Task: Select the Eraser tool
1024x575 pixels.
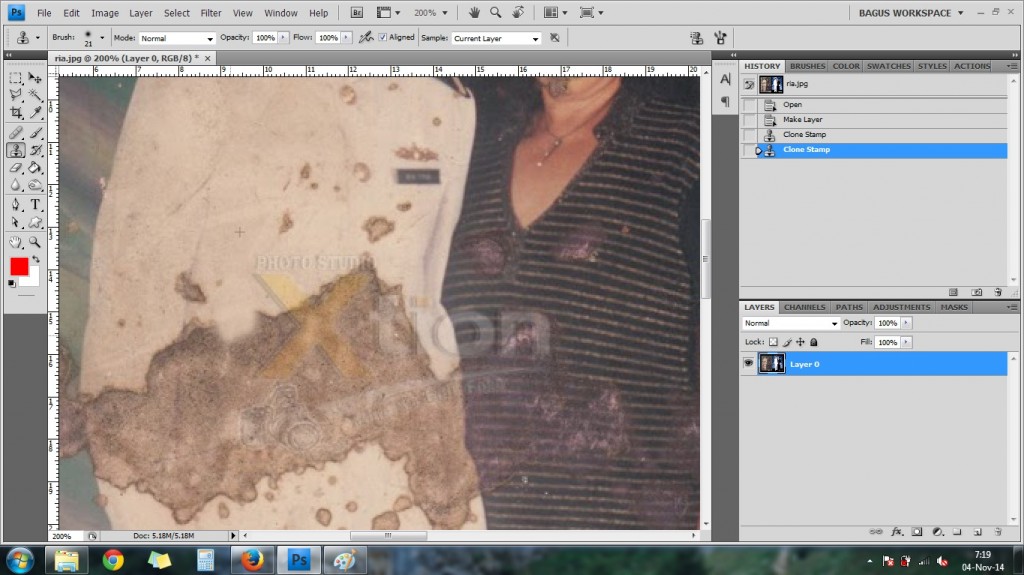Action: click(x=16, y=168)
